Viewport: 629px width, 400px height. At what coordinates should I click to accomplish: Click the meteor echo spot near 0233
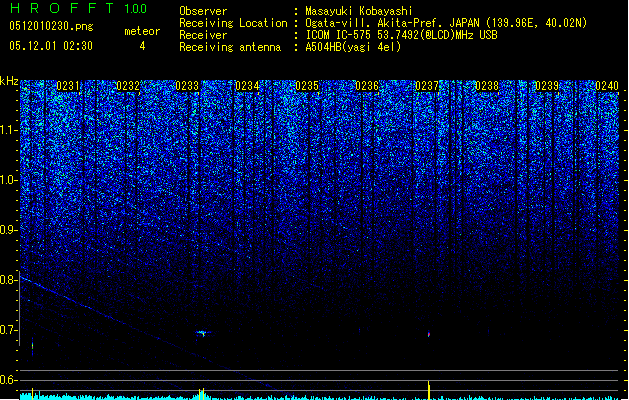[203, 333]
